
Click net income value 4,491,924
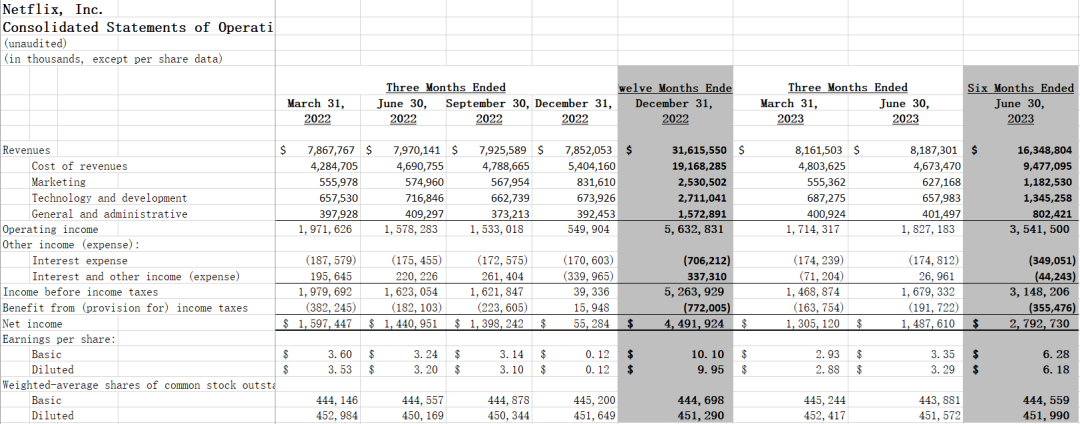(694, 324)
